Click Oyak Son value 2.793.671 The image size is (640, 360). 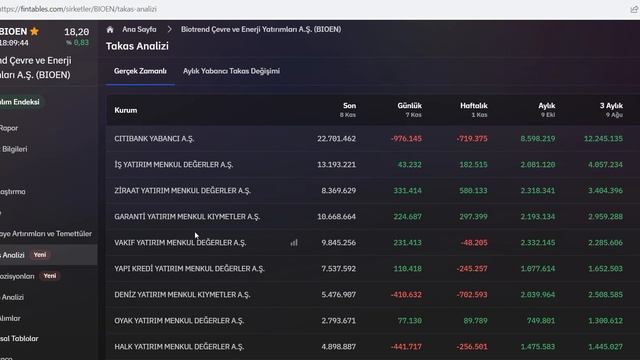[x=338, y=321]
